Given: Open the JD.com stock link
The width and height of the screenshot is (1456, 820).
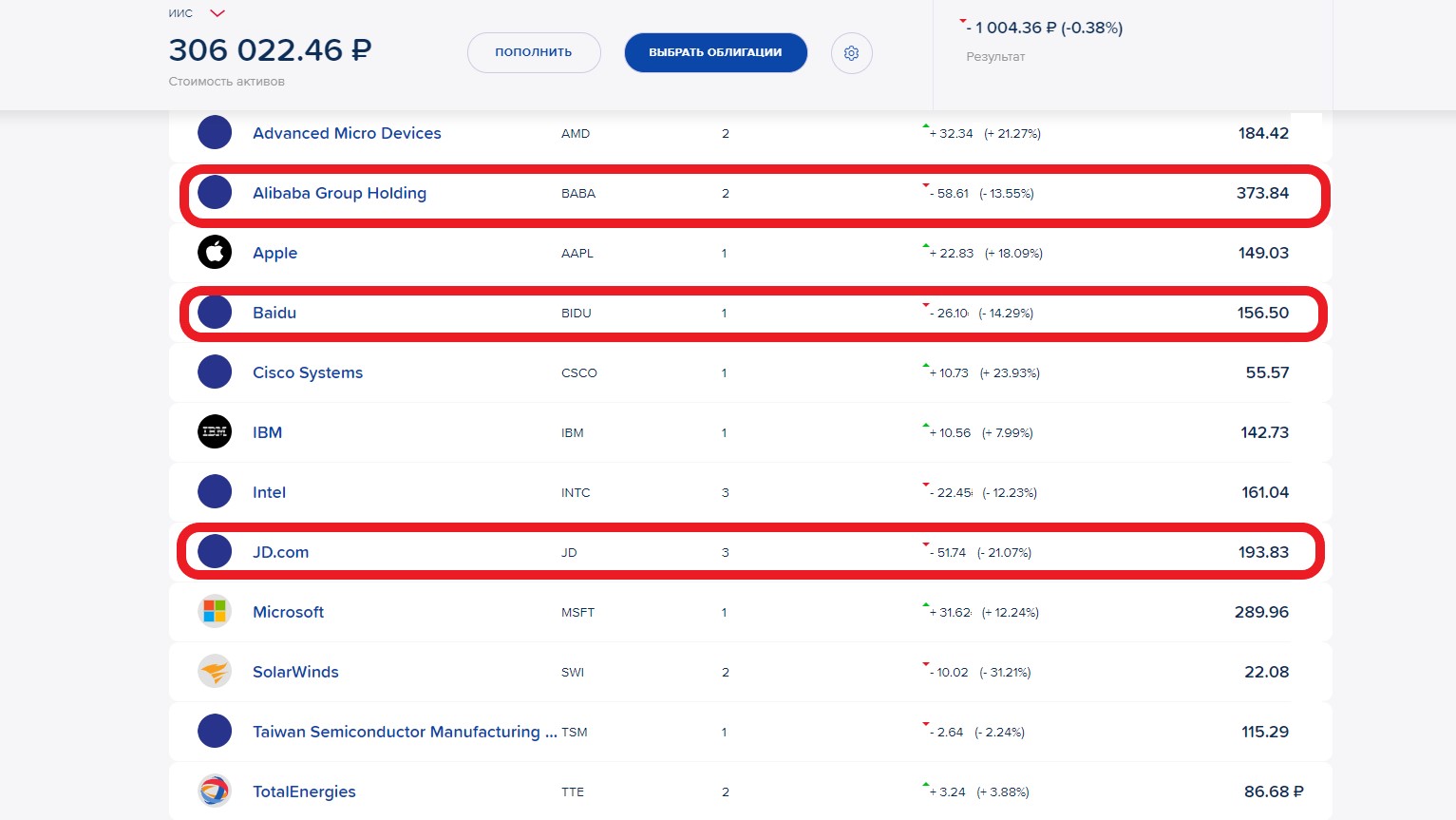Looking at the screenshot, I should tap(280, 552).
